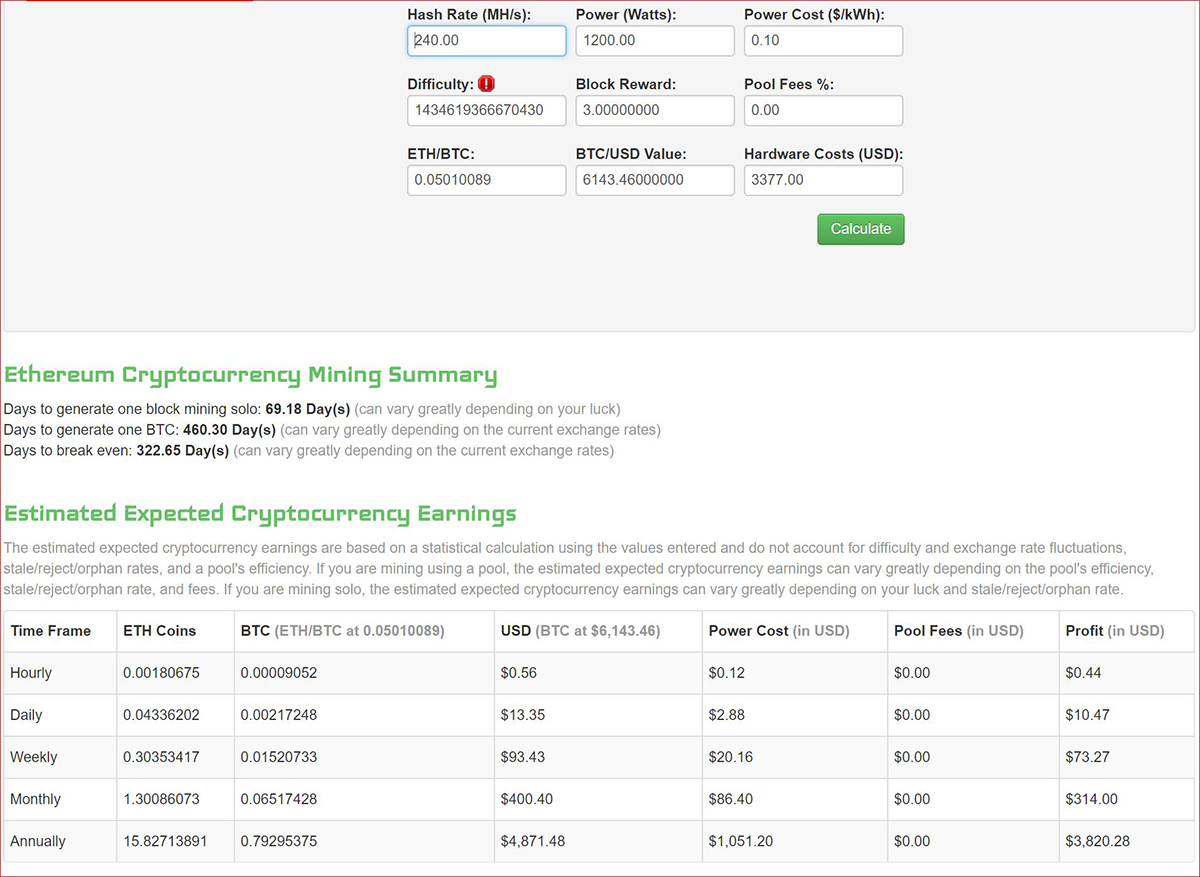Click the BTC (ETH/BTC at 0.05010089) column header
The height and width of the screenshot is (877, 1200).
tap(342, 631)
